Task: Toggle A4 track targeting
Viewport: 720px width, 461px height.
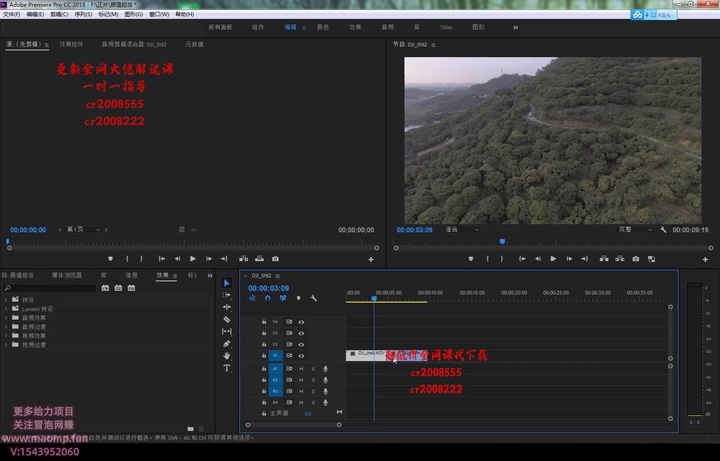Action: coord(276,403)
